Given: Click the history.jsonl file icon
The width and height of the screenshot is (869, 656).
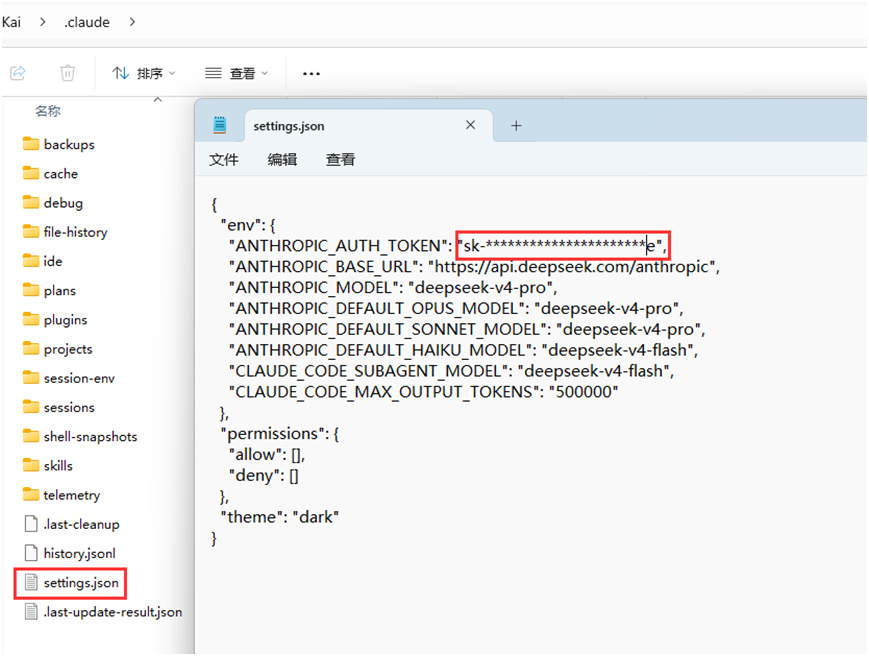Looking at the screenshot, I should (31, 553).
